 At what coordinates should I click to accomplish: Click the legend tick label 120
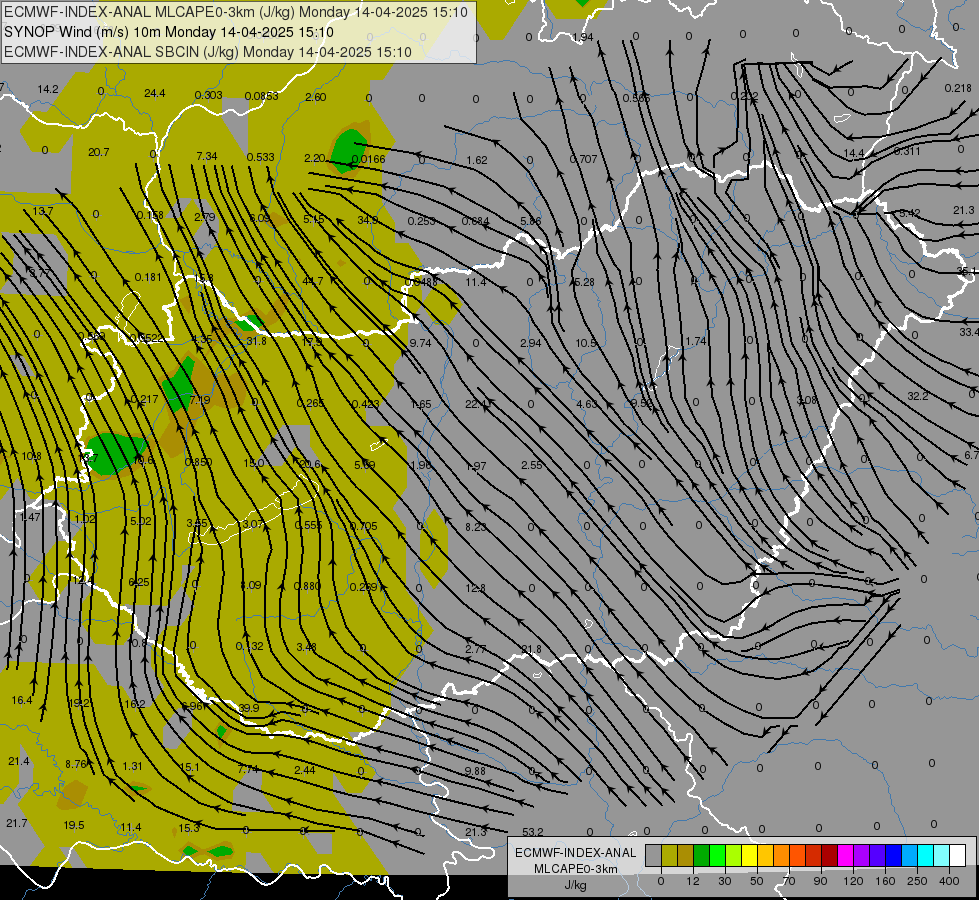[853, 881]
